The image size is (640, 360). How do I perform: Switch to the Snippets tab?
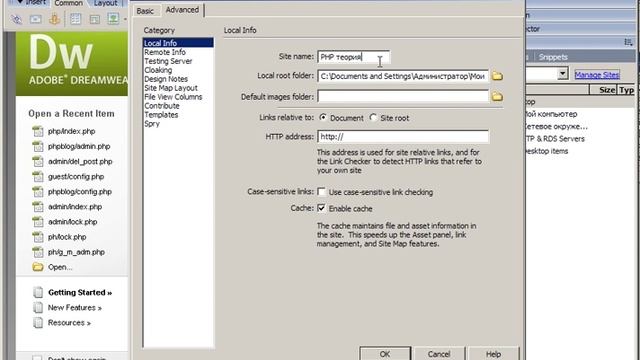553,57
